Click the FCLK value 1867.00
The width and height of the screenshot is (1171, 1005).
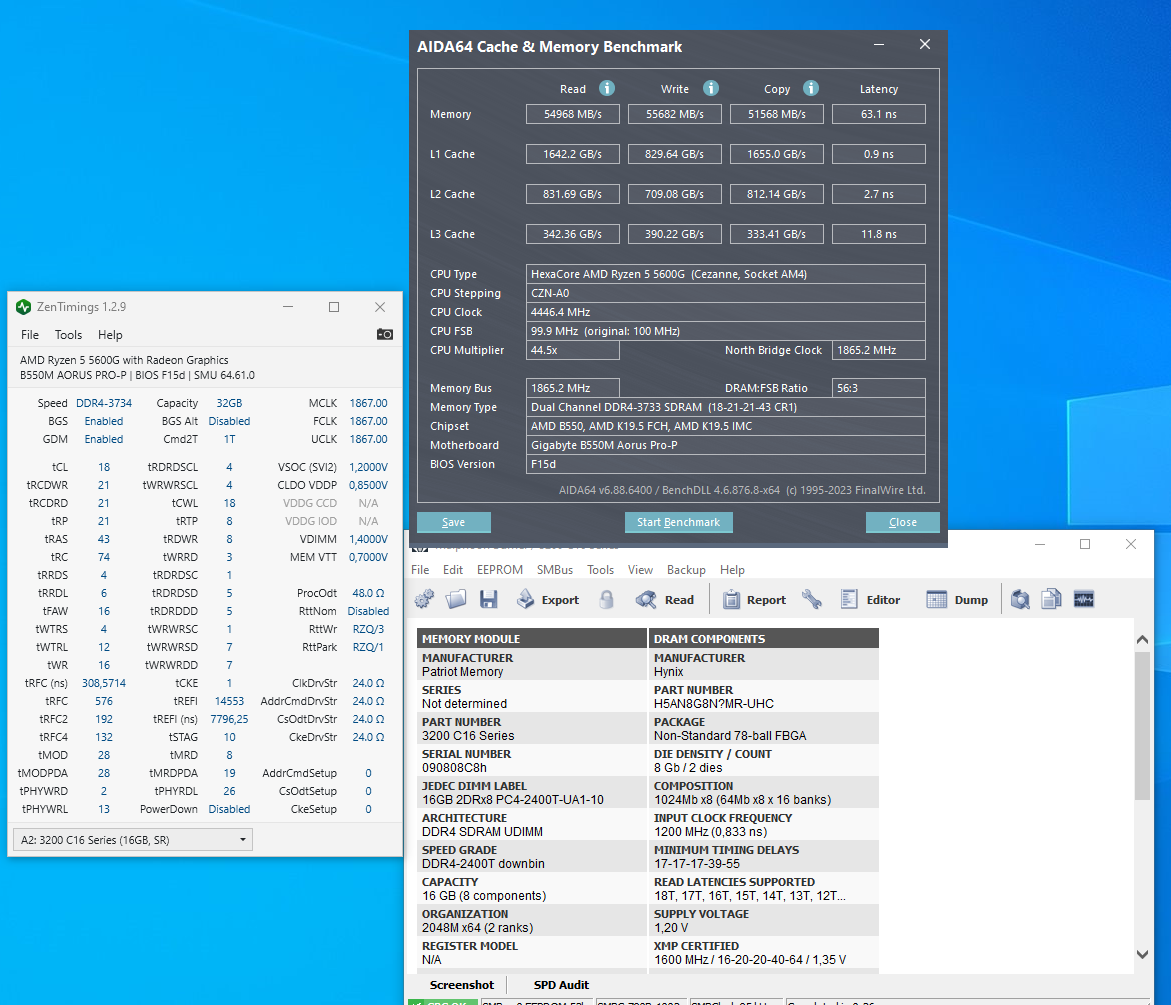(368, 421)
